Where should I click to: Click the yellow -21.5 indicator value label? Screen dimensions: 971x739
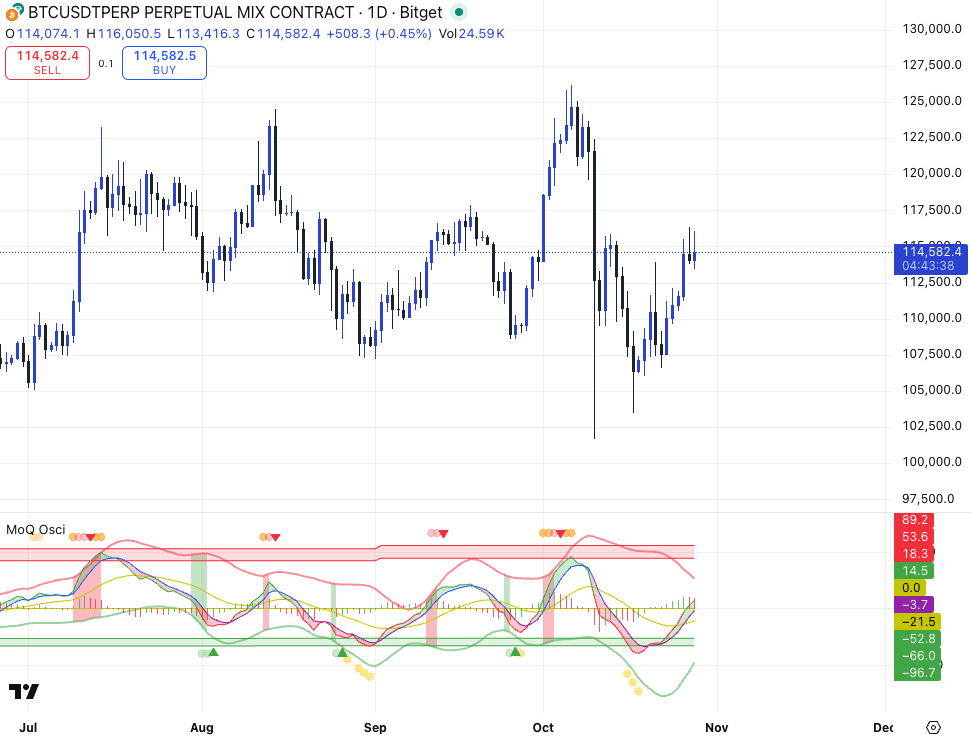[x=916, y=621]
